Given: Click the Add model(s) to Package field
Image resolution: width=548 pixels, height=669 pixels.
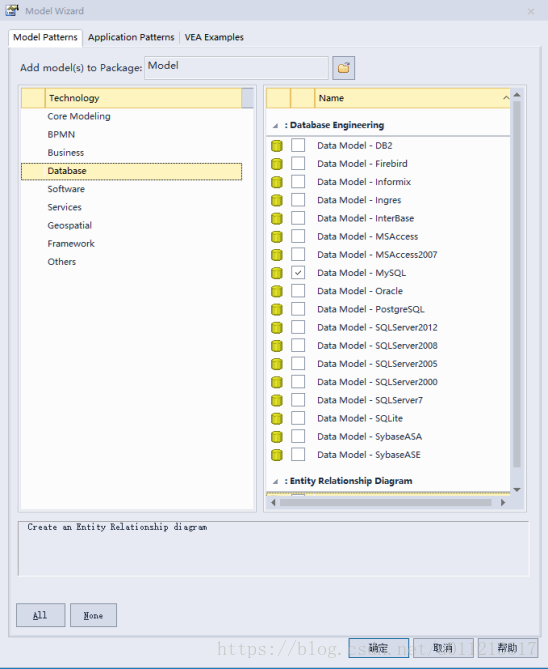Looking at the screenshot, I should (x=236, y=67).
